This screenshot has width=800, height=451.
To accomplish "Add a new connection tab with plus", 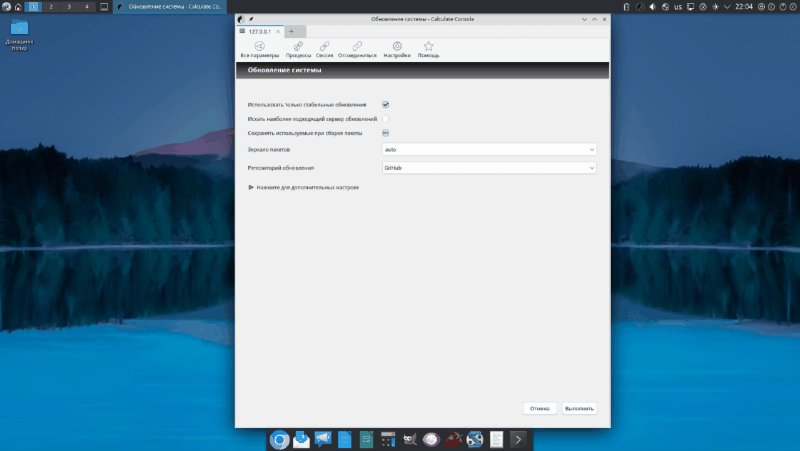I will (291, 32).
